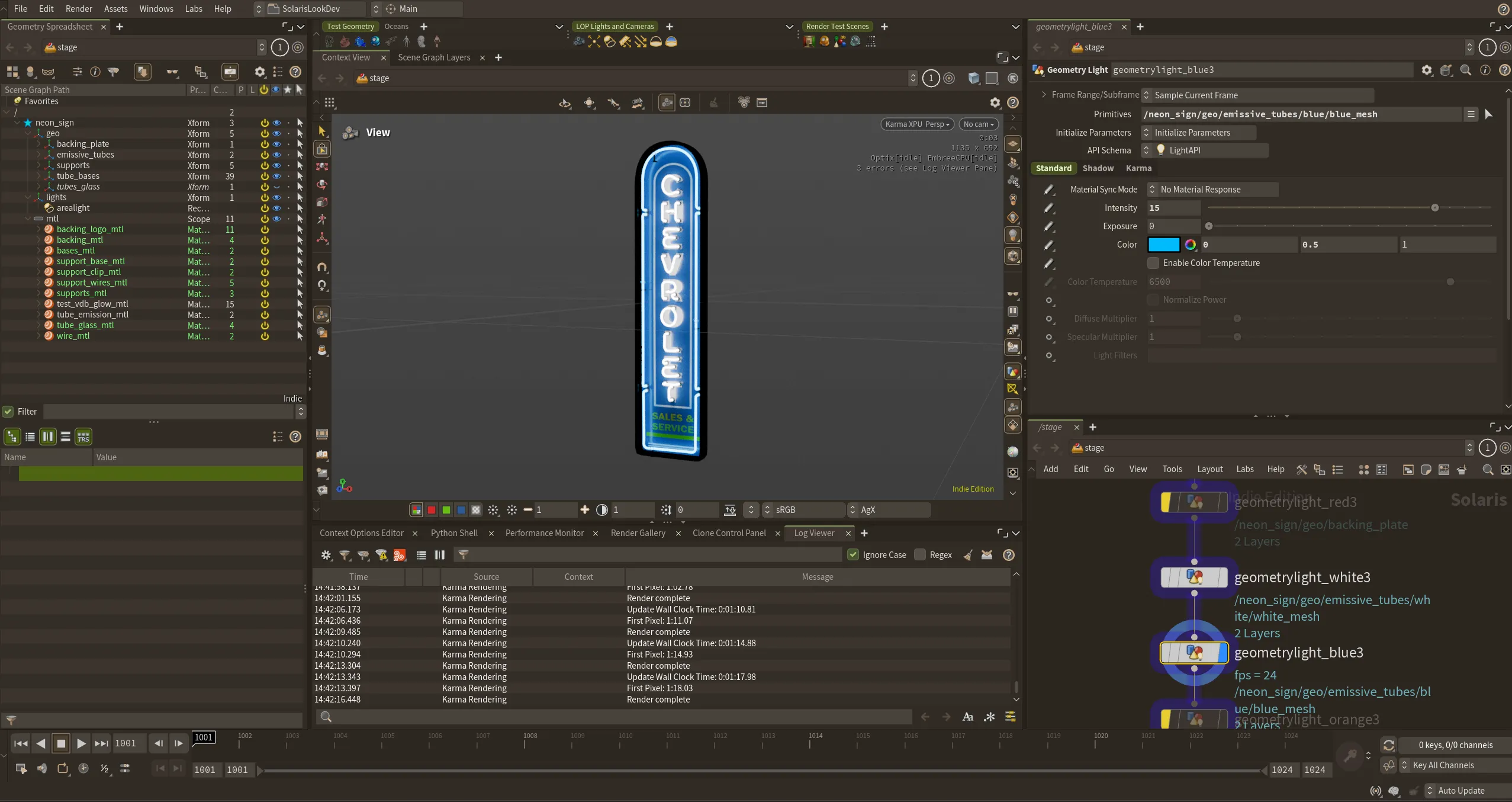Viewport: 1512px width, 802px height.
Task: Select geometrylight_white3 node
Action: pos(1194,578)
